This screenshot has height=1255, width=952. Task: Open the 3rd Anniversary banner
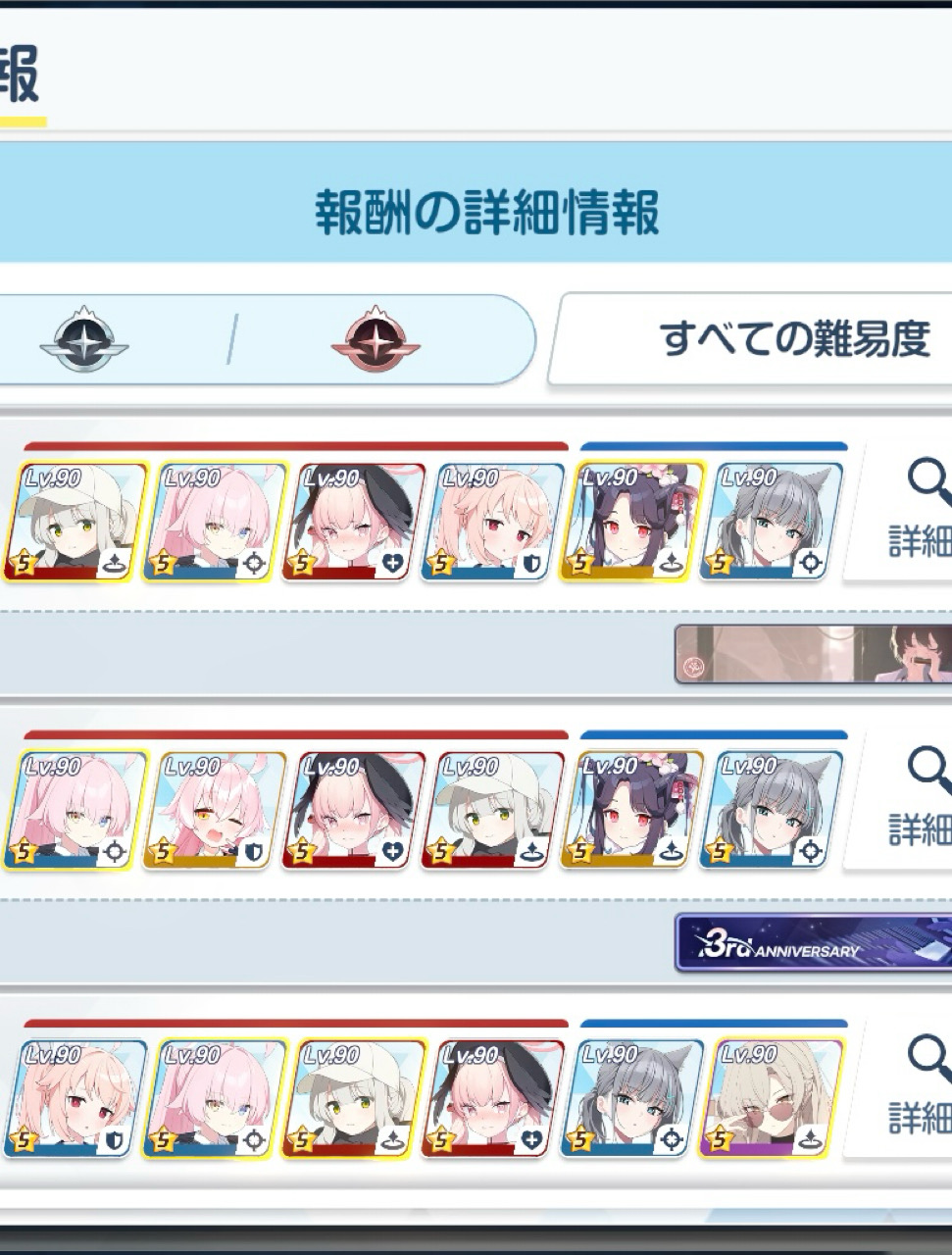(x=813, y=943)
